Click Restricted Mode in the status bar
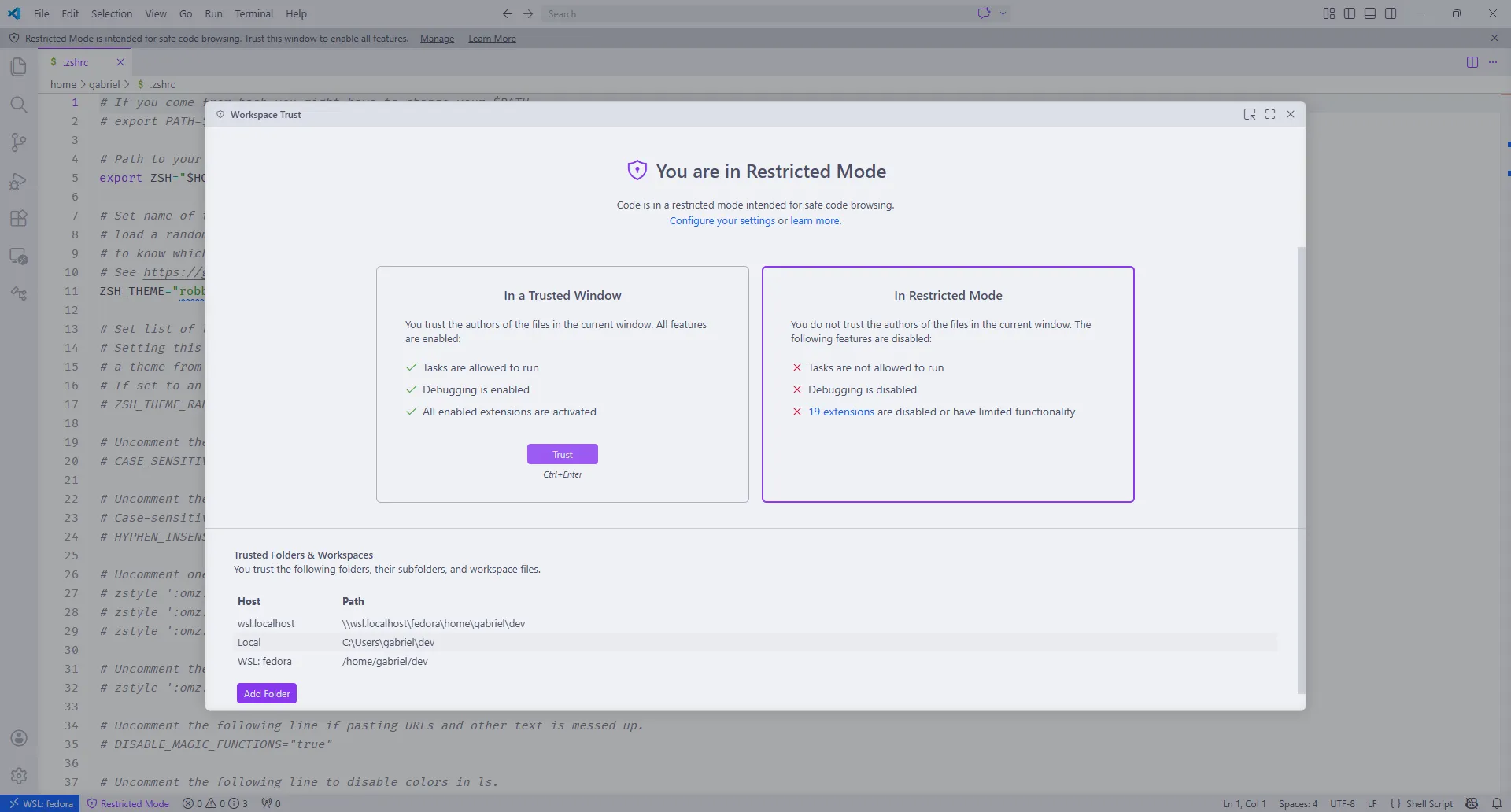The height and width of the screenshot is (812, 1511). point(127,803)
